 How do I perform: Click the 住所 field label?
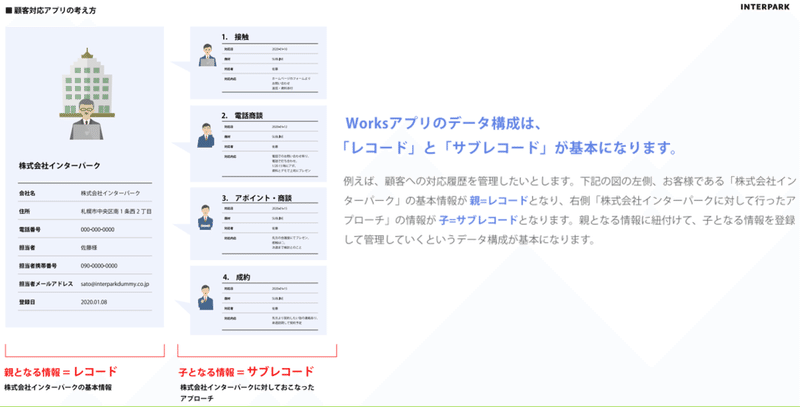point(24,211)
